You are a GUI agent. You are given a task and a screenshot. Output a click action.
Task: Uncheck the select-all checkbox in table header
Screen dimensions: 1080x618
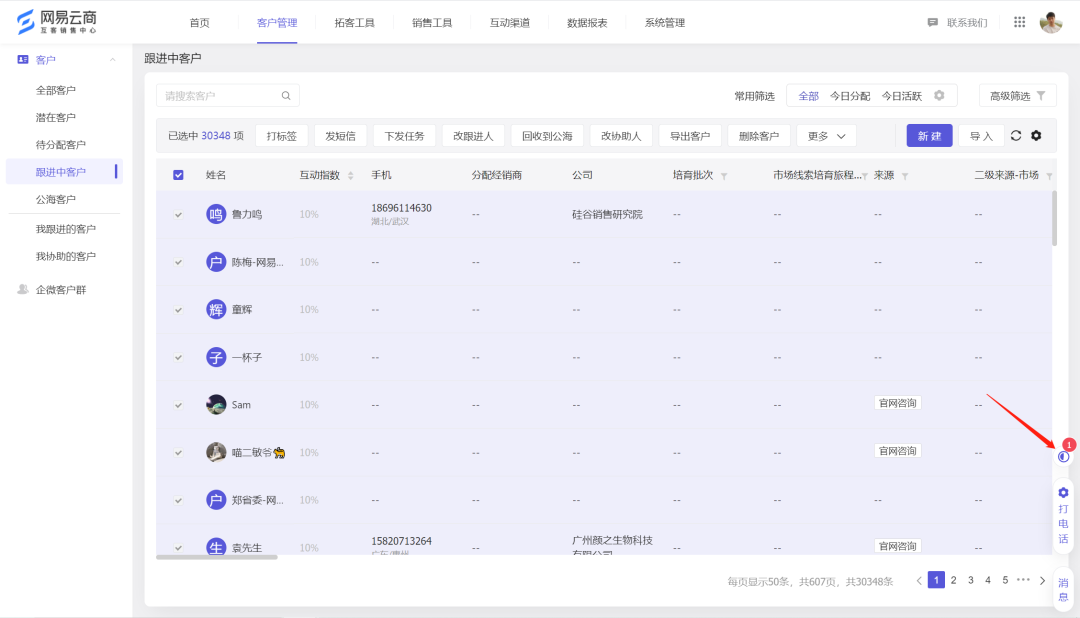pyautogui.click(x=178, y=174)
